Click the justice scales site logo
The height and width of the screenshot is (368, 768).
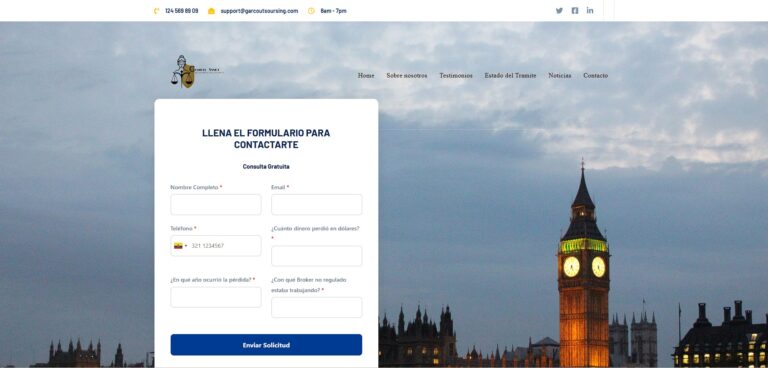point(196,72)
